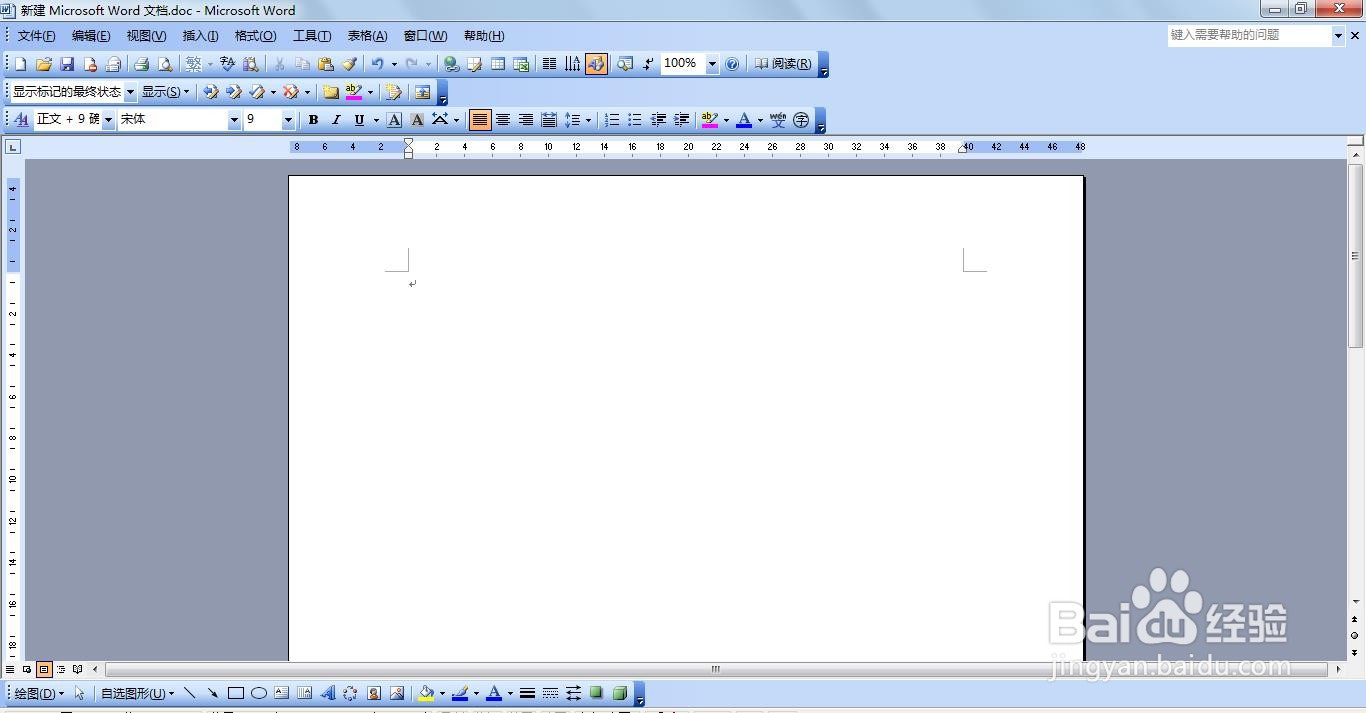The width and height of the screenshot is (1366, 713).
Task: Insert an Excel worksheet
Action: [521, 64]
